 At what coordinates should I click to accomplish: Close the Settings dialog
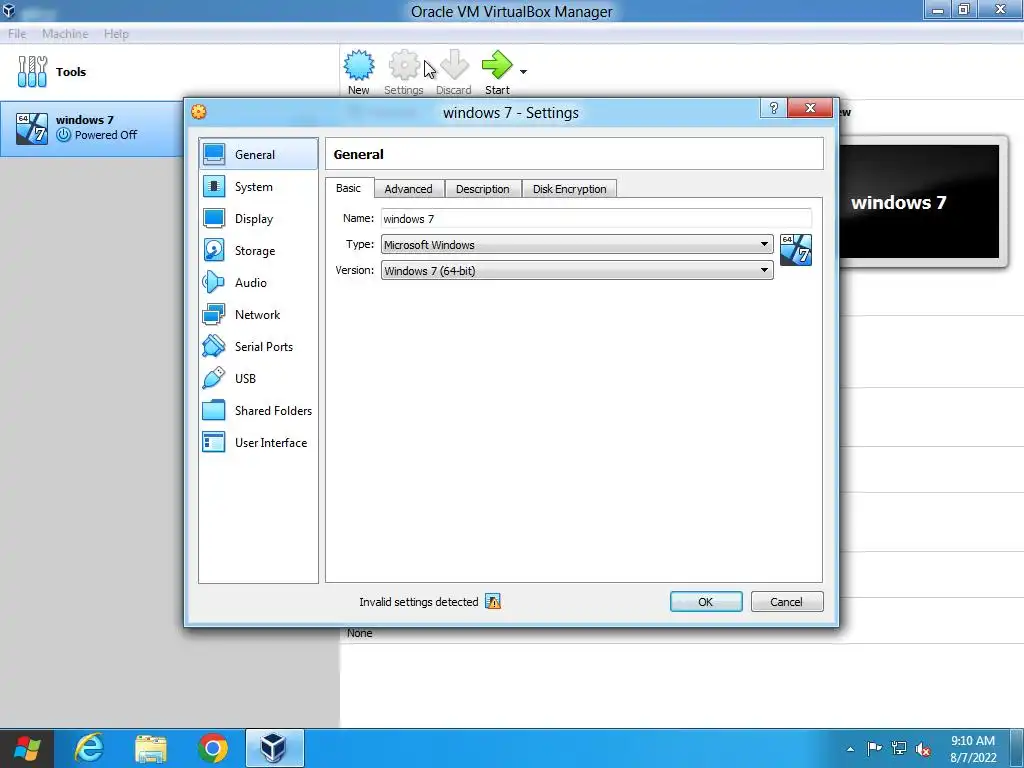(810, 108)
